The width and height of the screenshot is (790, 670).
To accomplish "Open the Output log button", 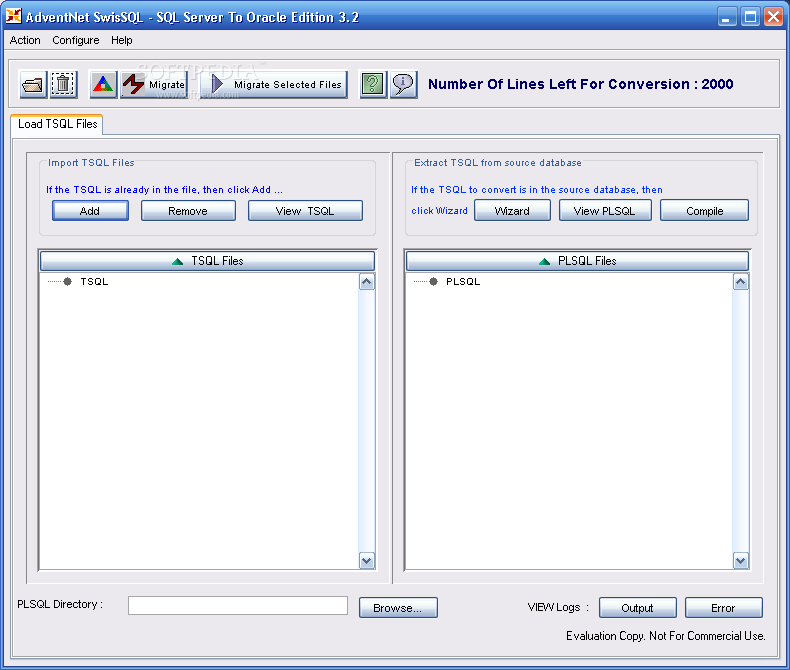I will tap(637, 608).
